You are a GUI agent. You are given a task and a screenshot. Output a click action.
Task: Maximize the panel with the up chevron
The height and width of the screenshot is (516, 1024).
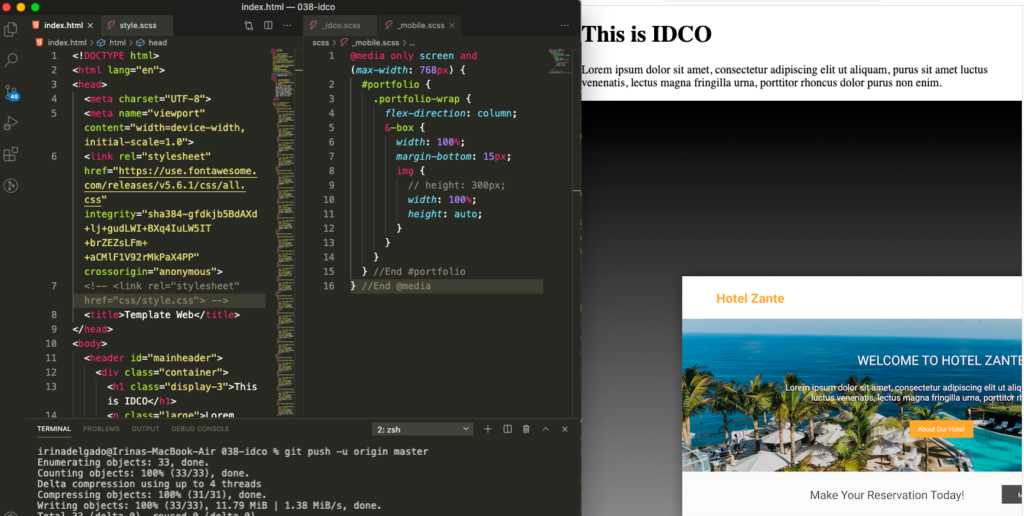point(546,429)
